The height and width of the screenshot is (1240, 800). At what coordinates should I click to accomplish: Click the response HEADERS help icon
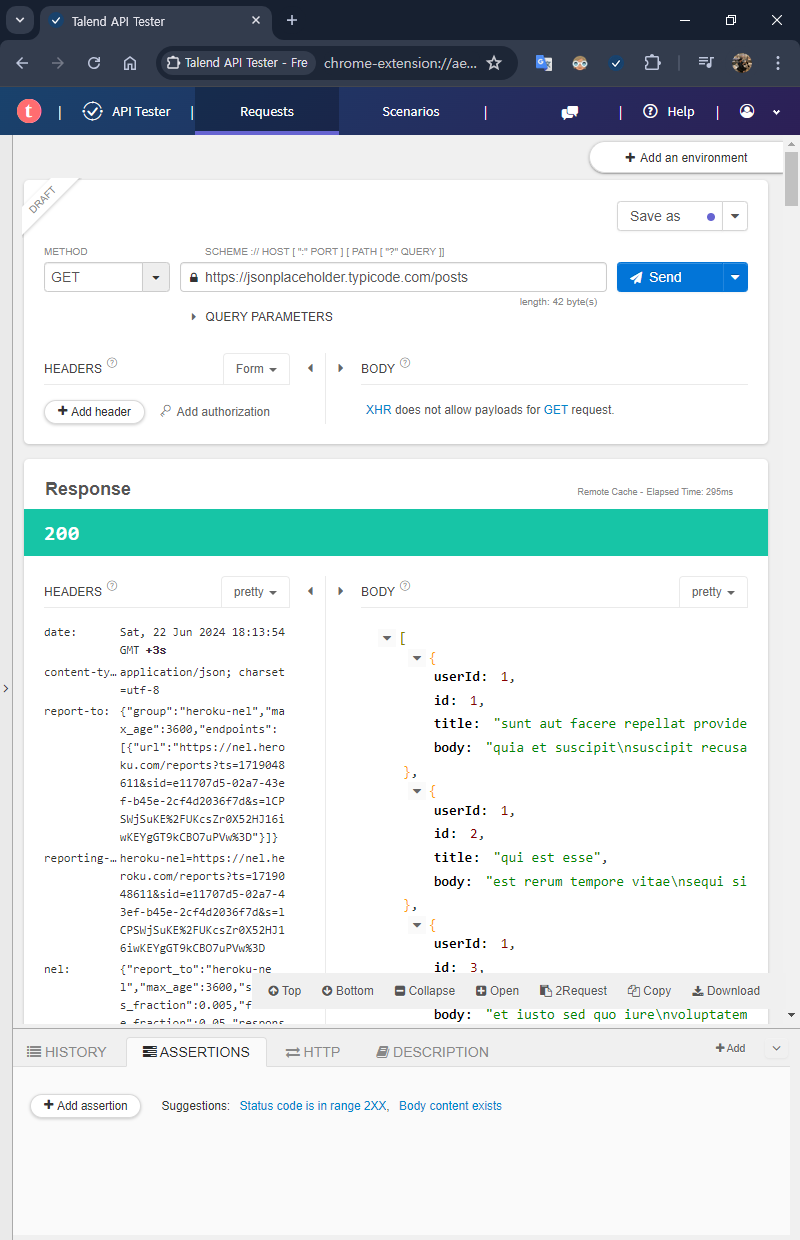(x=112, y=587)
